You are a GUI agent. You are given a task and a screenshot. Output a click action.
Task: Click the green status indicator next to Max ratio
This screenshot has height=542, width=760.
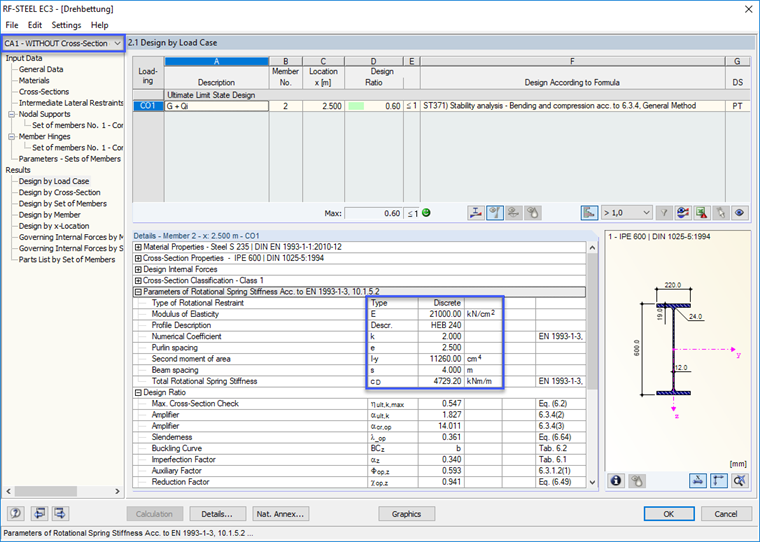pos(426,213)
